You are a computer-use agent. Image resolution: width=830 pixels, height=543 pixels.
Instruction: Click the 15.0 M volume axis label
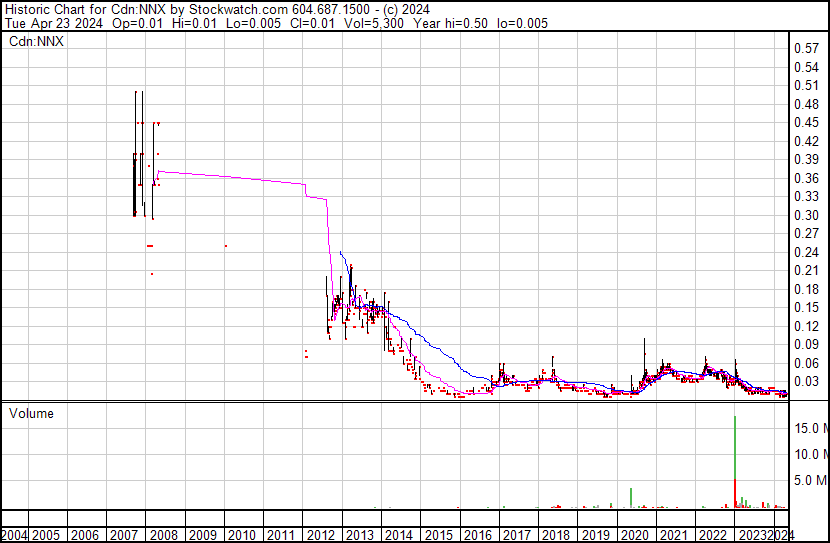[809, 428]
